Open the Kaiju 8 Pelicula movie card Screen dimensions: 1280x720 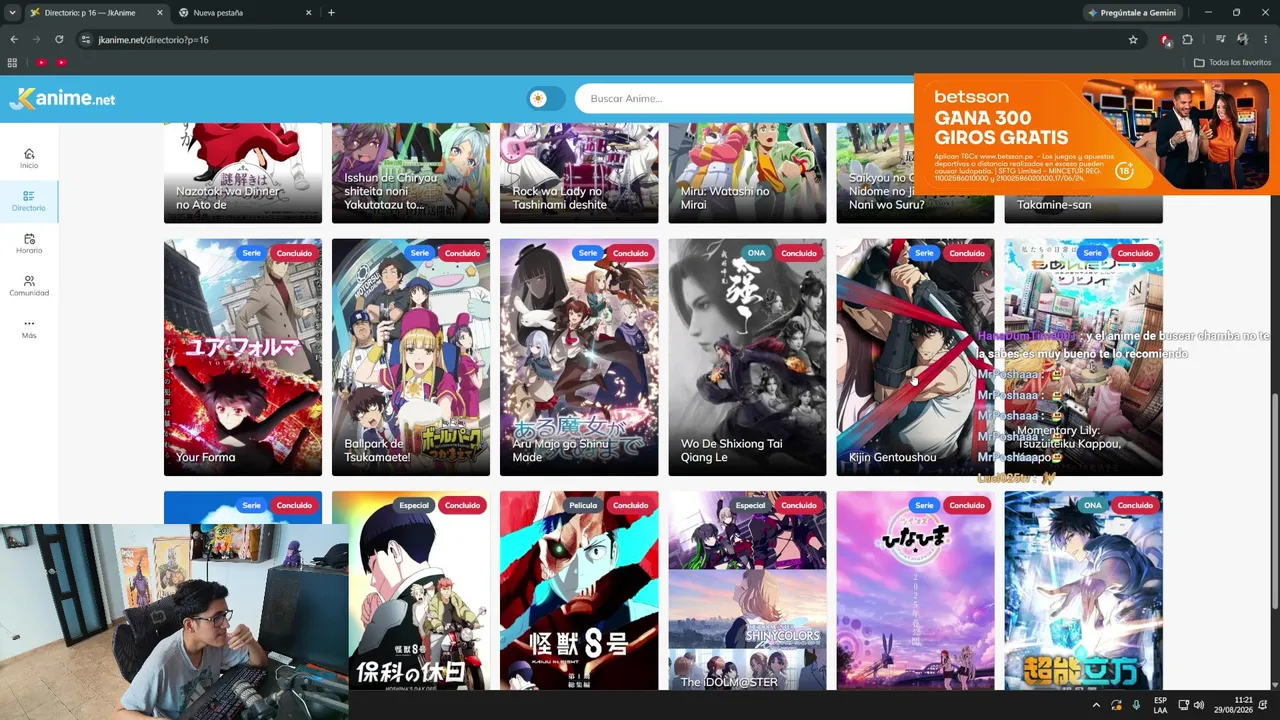point(579,590)
